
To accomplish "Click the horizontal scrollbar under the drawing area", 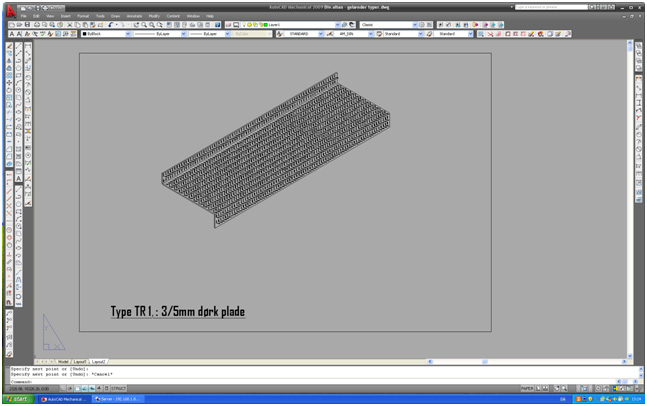I will pyautogui.click(x=527, y=361).
